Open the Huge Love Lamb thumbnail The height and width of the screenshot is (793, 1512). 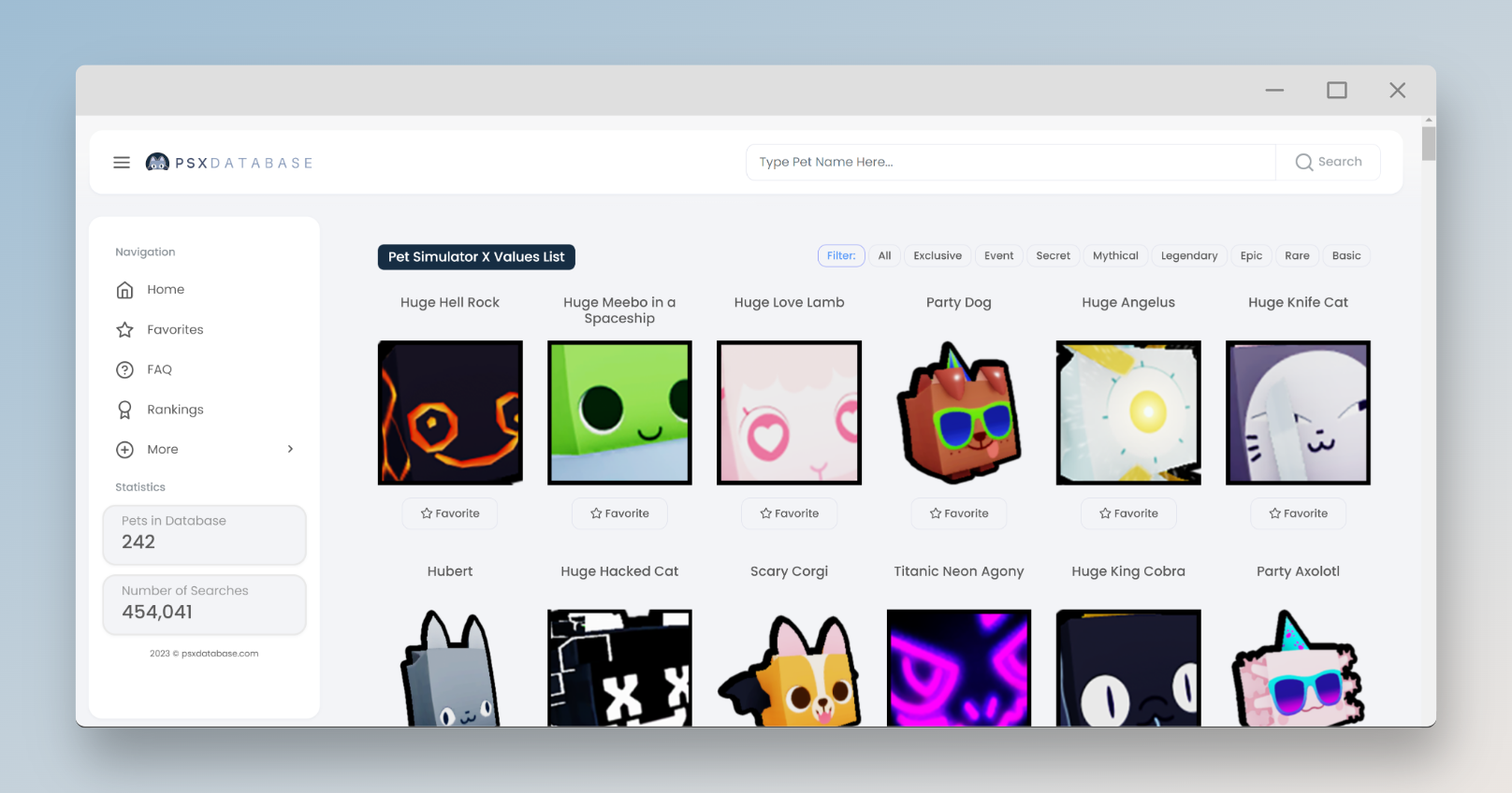(790, 412)
